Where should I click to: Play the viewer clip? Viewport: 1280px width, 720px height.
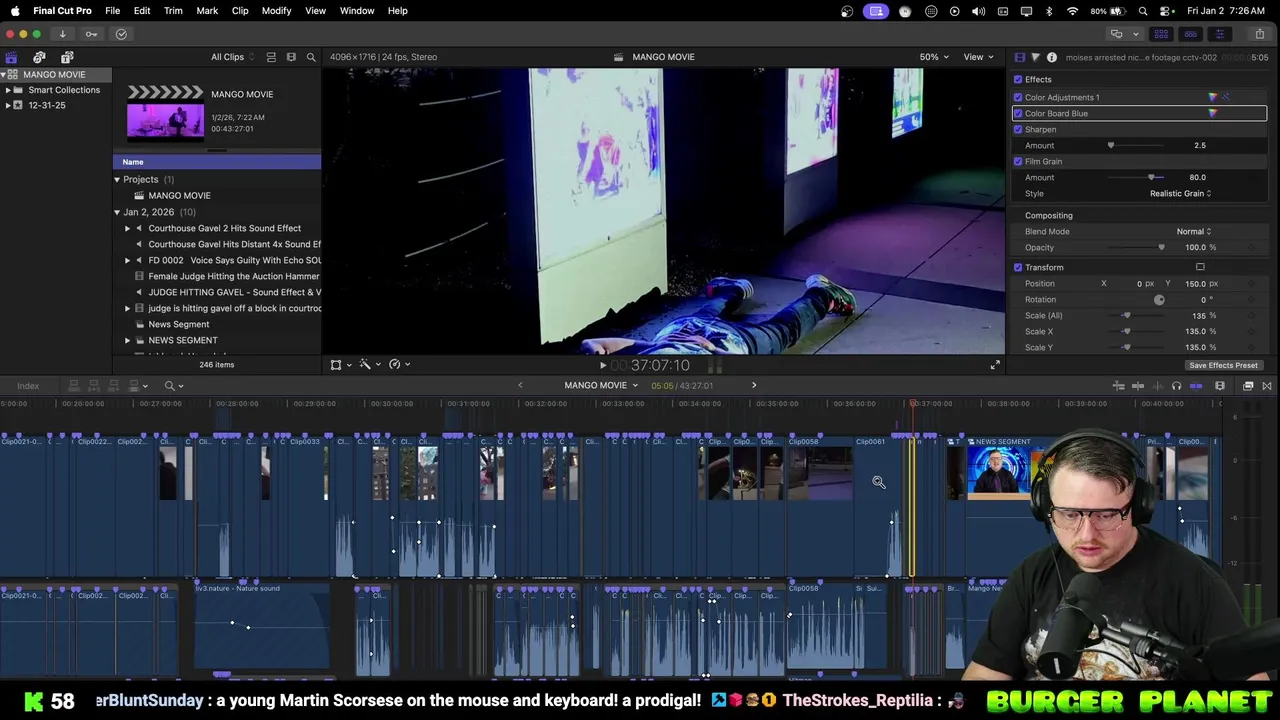click(x=603, y=366)
